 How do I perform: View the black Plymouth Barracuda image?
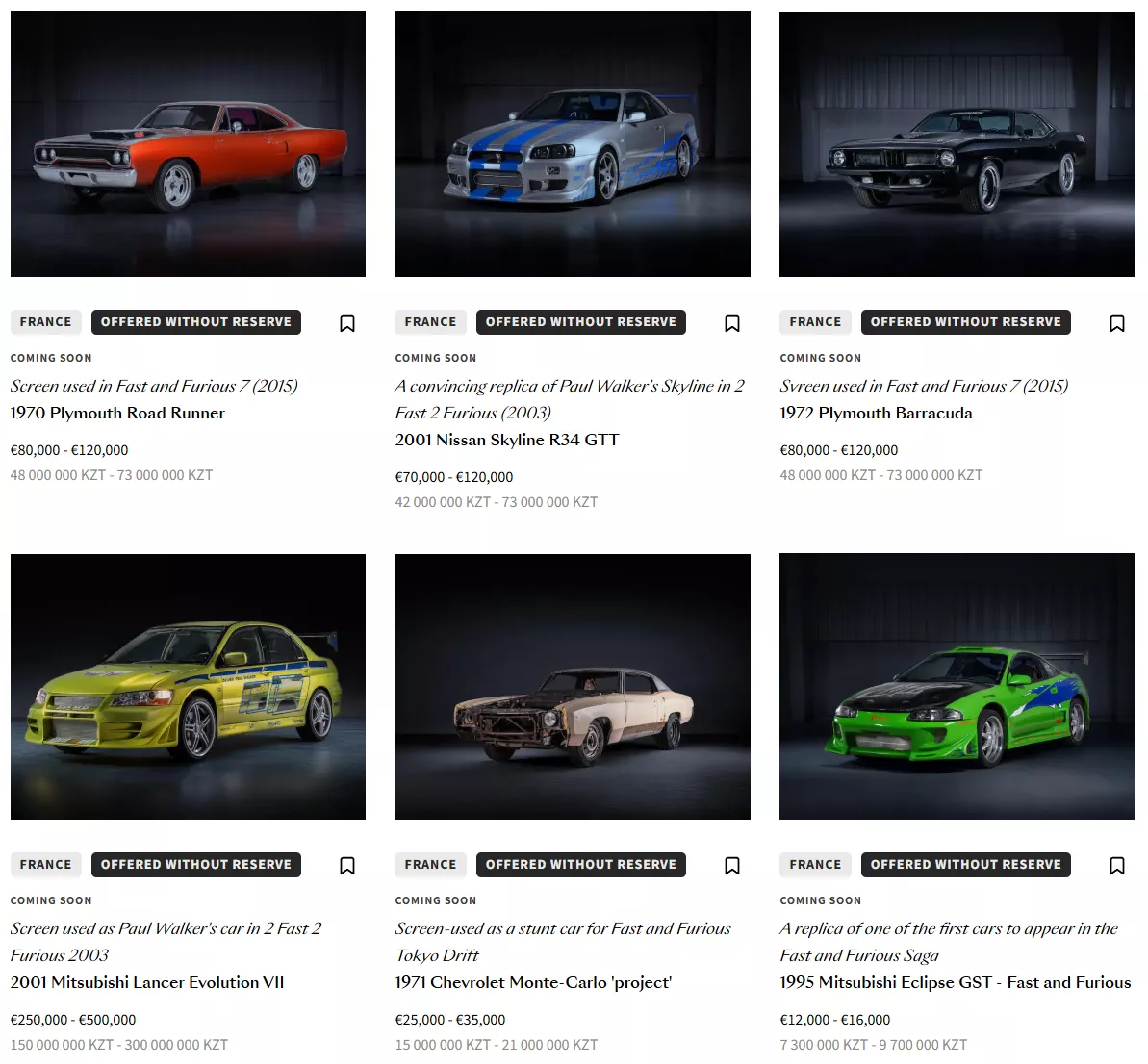click(x=957, y=143)
